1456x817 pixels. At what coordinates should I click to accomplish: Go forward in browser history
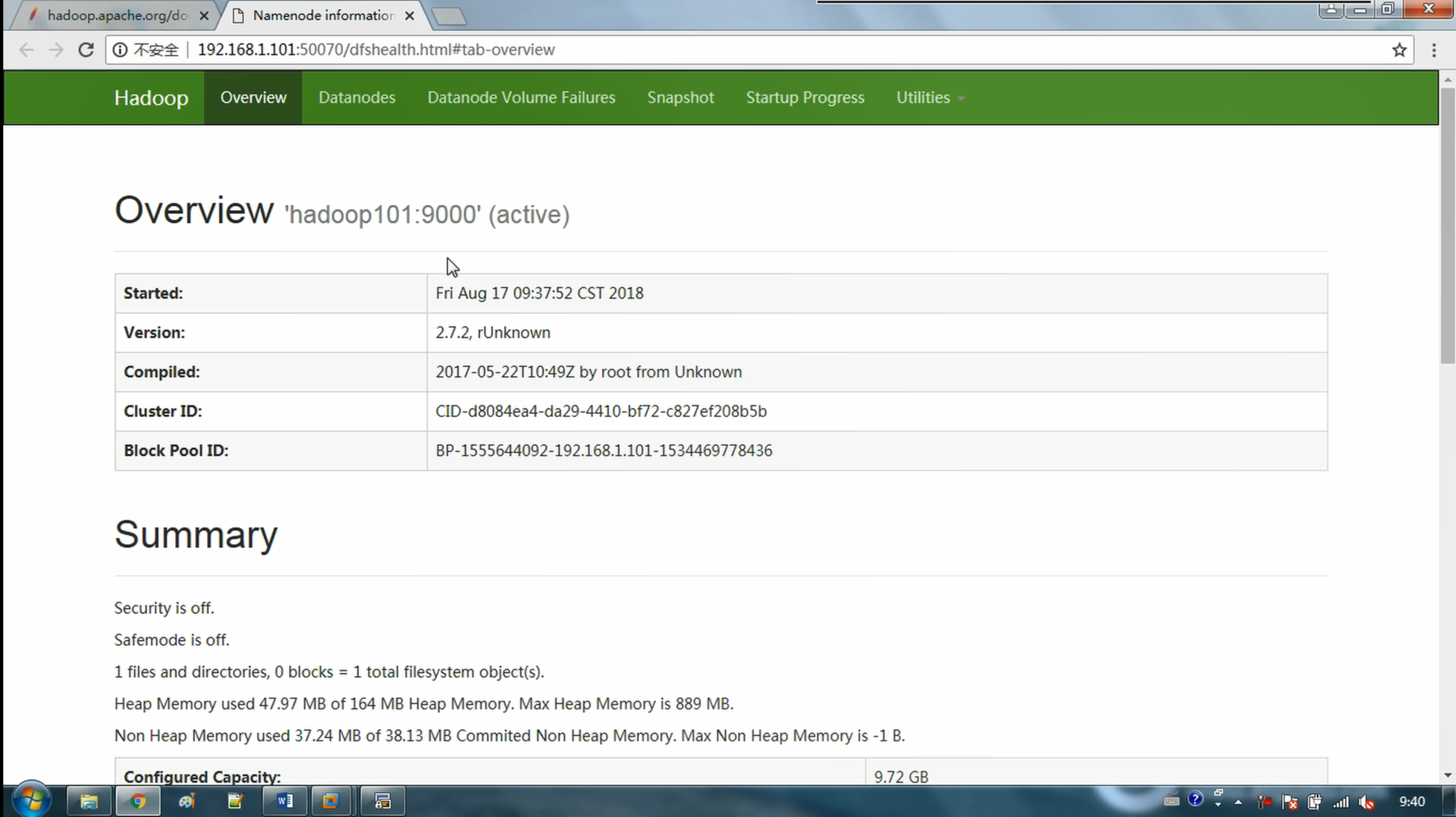point(56,50)
